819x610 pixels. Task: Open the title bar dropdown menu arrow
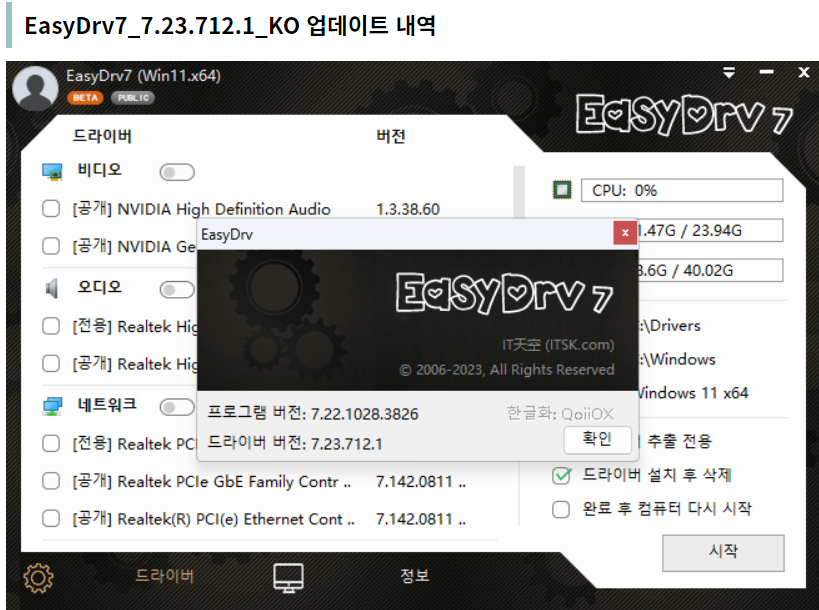click(x=729, y=73)
